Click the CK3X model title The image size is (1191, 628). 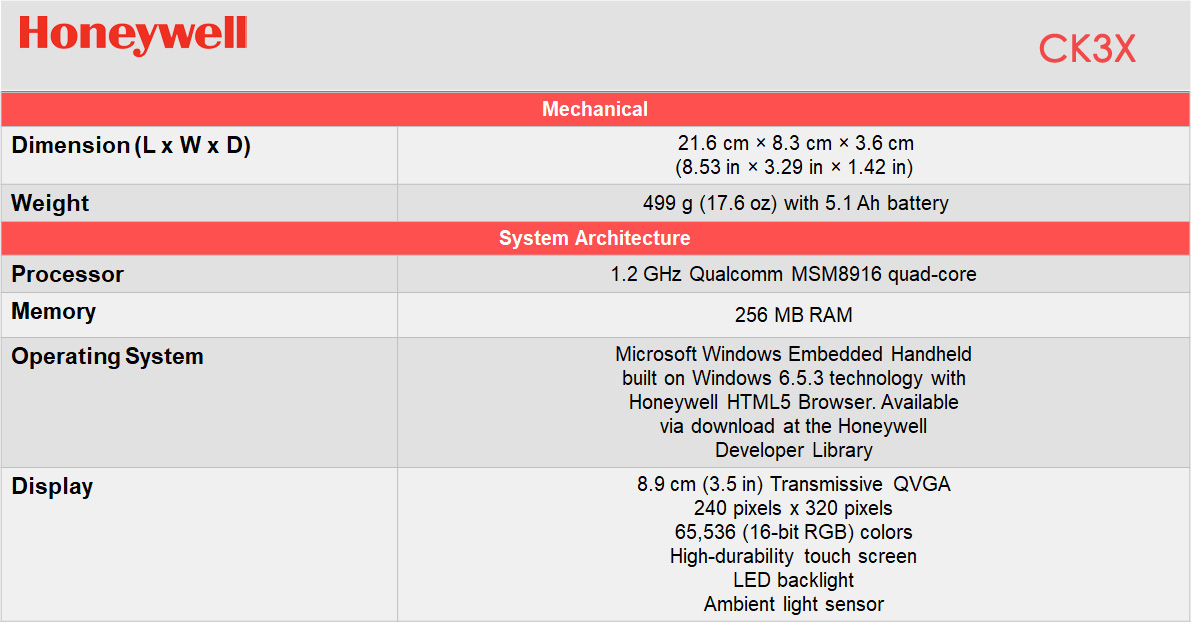coord(1087,49)
